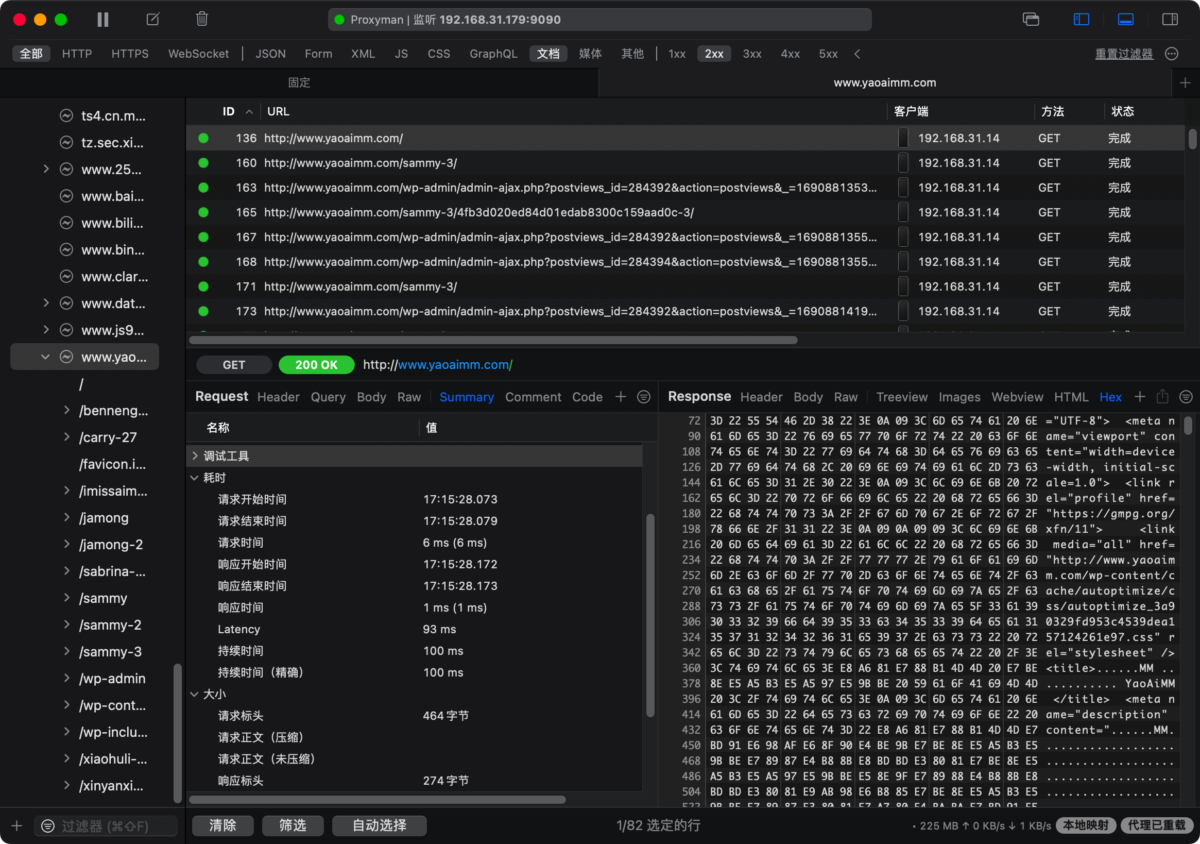Toggle the HTTPS protocol filter

coord(130,54)
